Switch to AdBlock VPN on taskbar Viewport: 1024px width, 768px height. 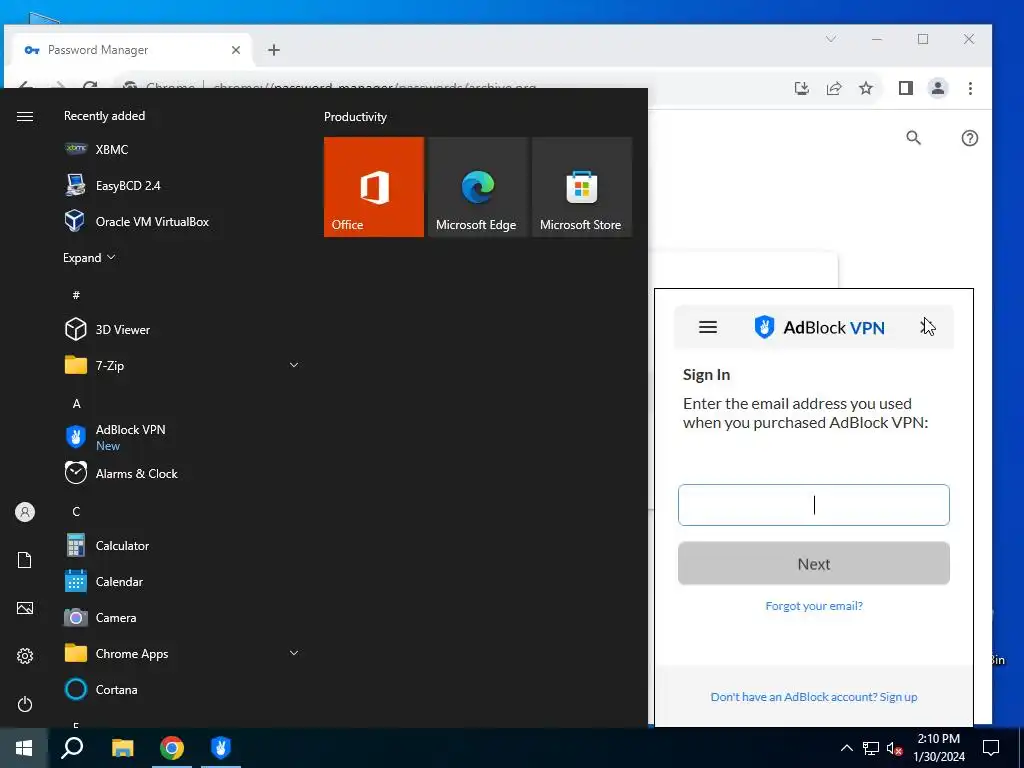tap(221, 748)
